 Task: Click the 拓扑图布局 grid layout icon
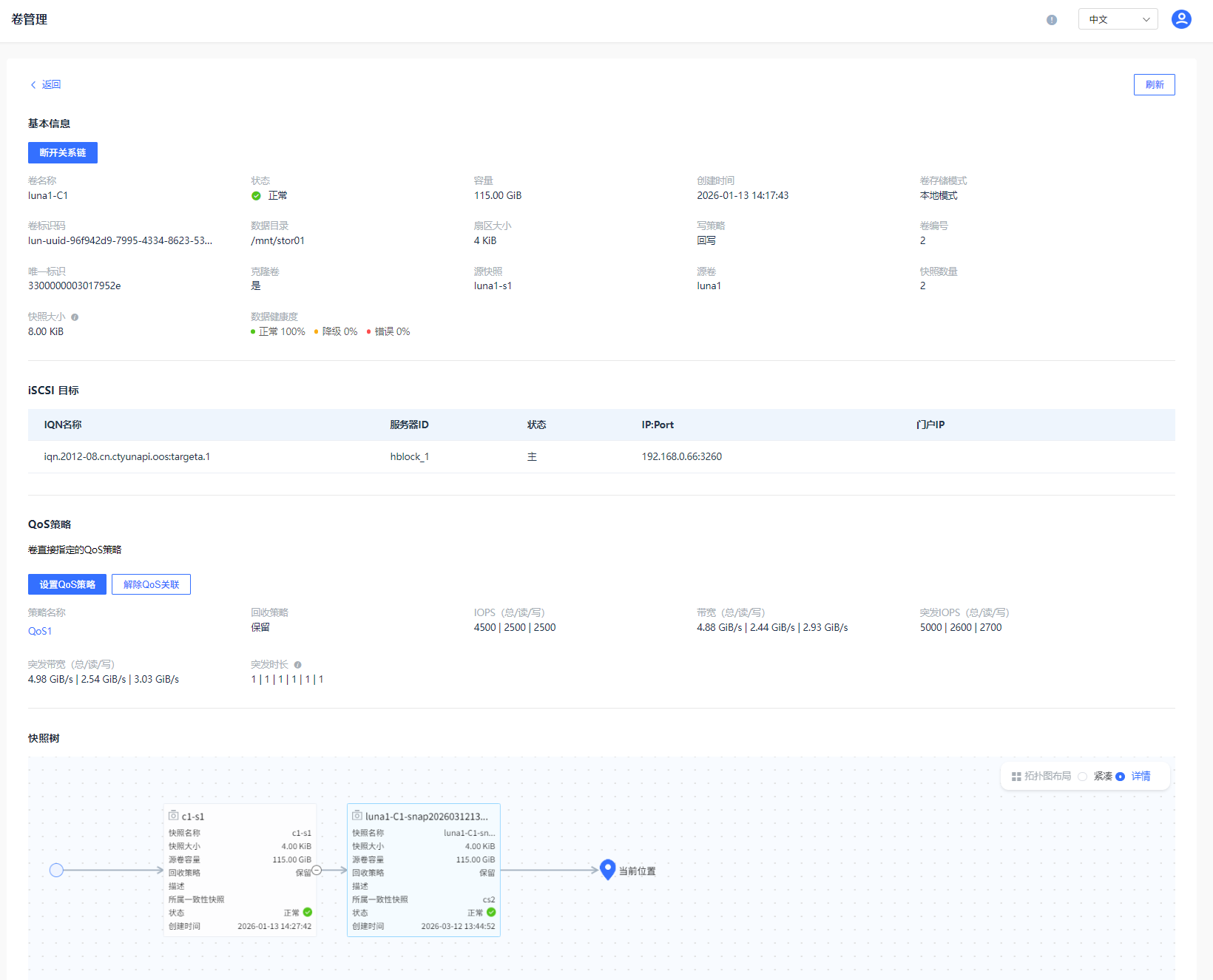click(x=1016, y=777)
